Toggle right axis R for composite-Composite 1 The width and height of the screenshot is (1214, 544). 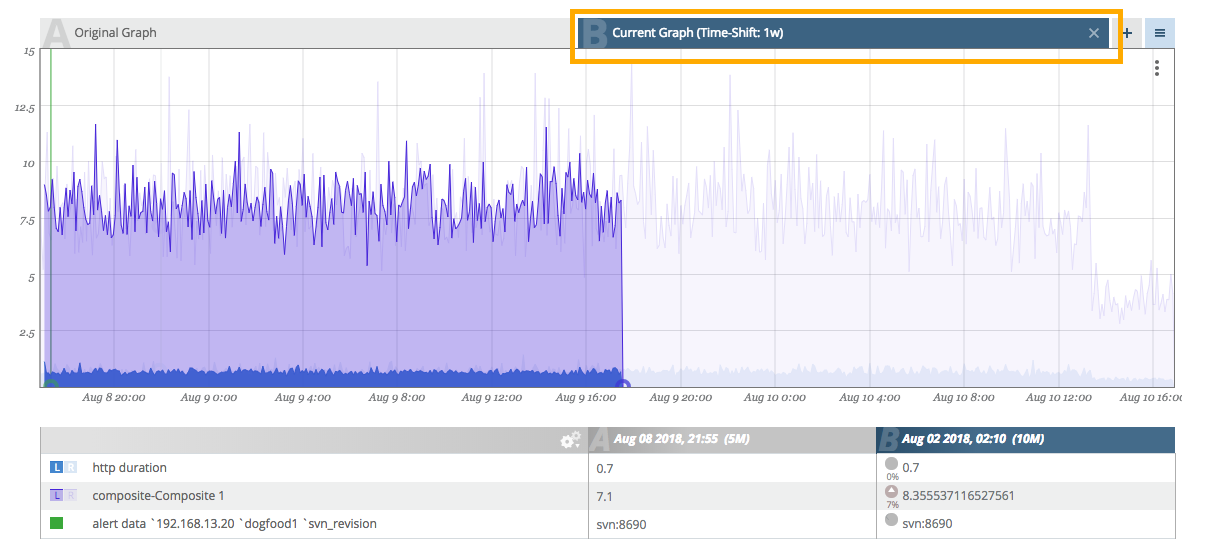[70, 495]
